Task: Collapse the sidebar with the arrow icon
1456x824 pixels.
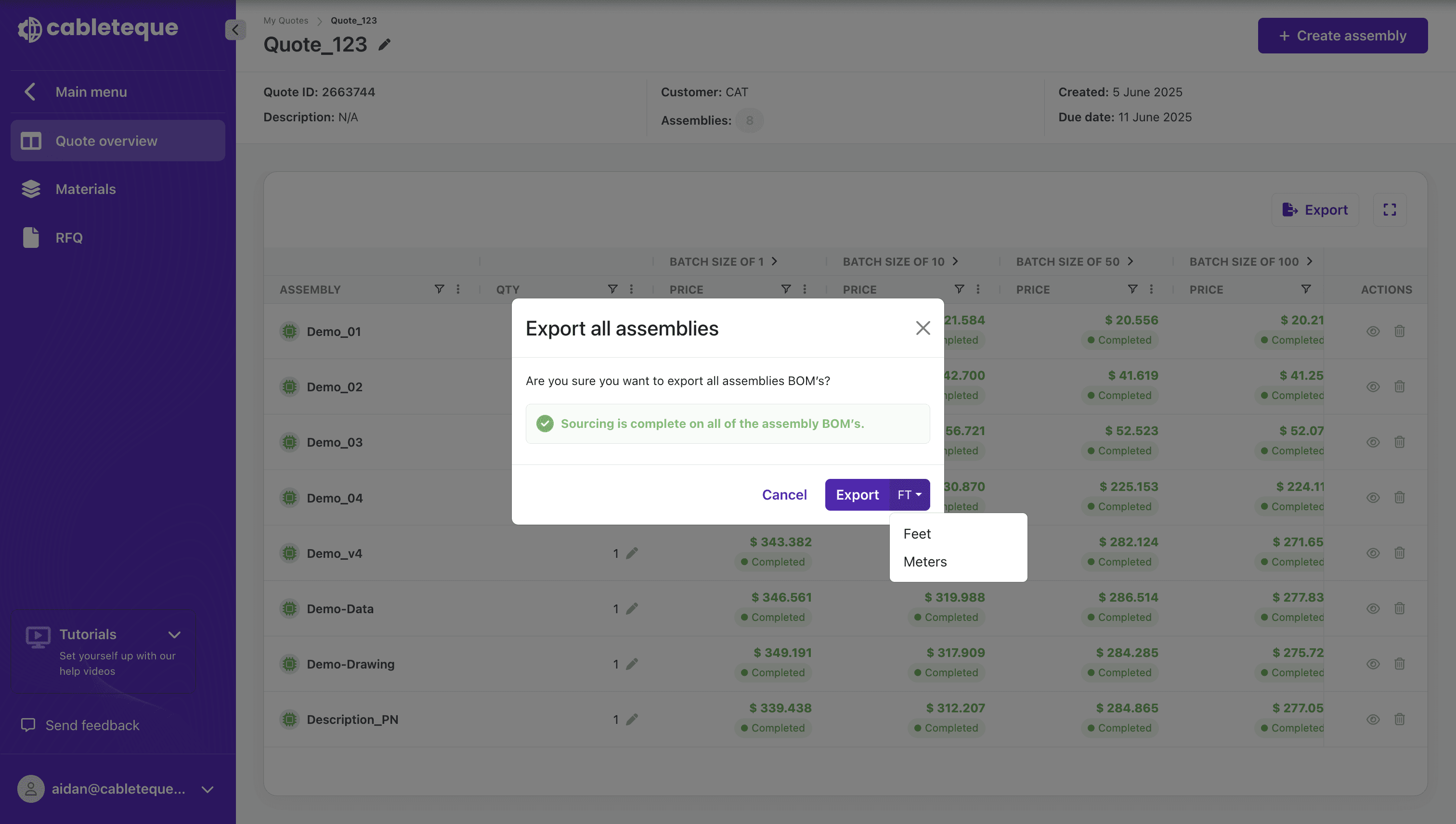Action: coord(235,29)
